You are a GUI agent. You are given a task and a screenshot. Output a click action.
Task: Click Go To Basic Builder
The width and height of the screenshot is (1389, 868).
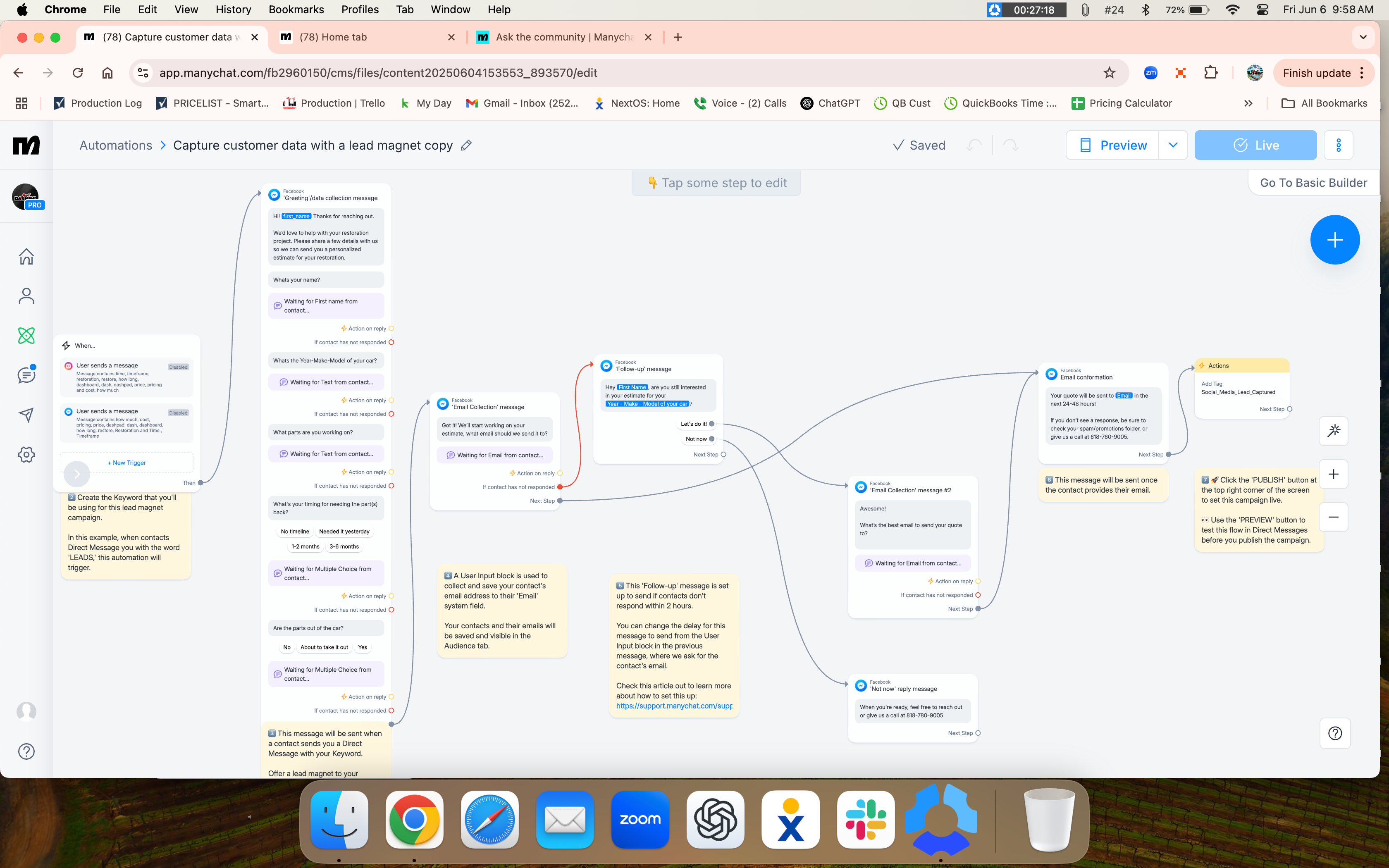point(1313,183)
